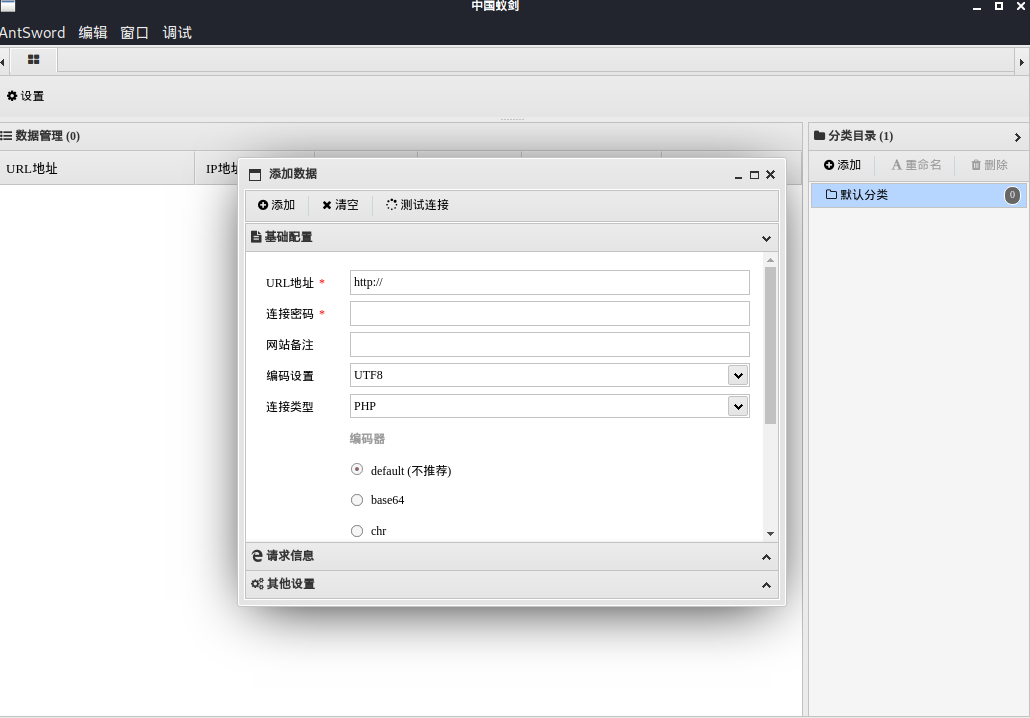
Task: Click the tab bar right scroll arrow
Action: coord(1021,62)
